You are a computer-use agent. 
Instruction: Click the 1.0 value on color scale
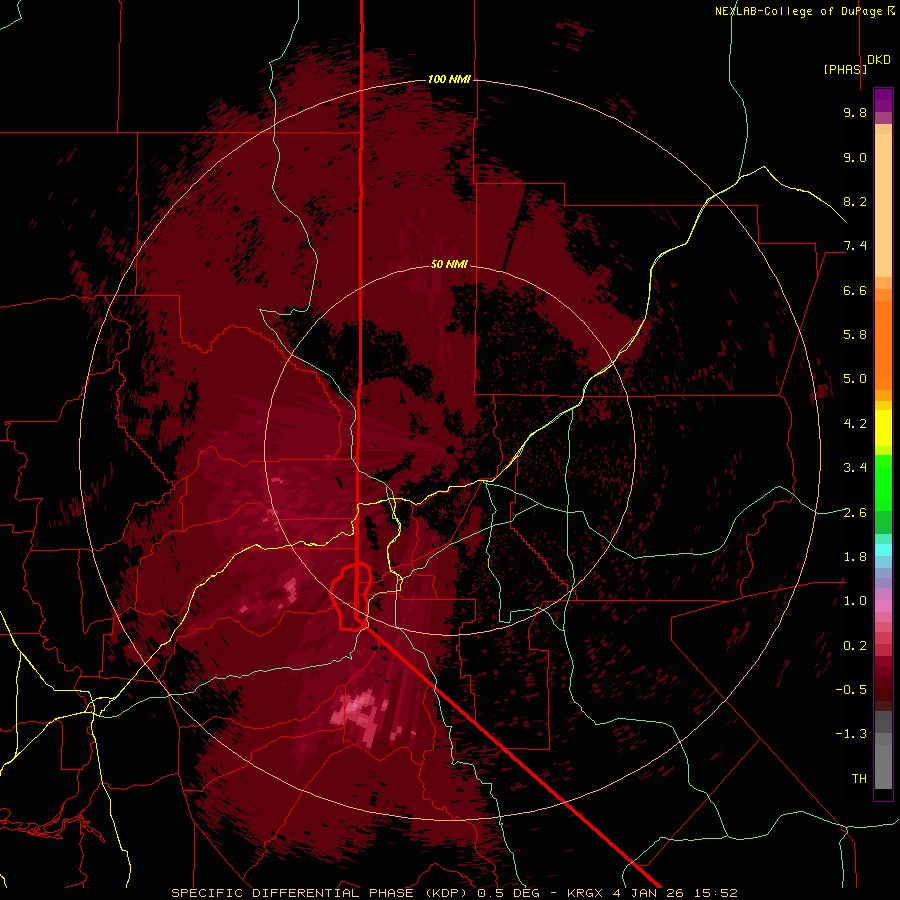[x=855, y=601]
